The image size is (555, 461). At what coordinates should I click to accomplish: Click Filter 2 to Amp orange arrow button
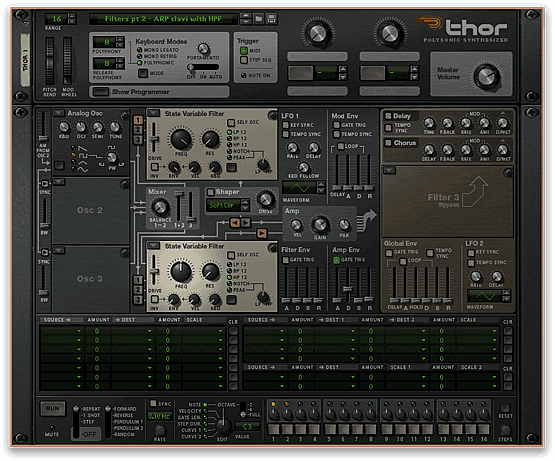pos(262,233)
